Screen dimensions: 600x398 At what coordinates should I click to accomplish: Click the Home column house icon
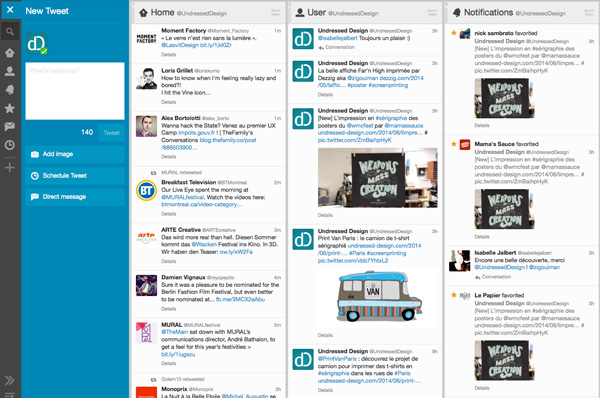143,13
